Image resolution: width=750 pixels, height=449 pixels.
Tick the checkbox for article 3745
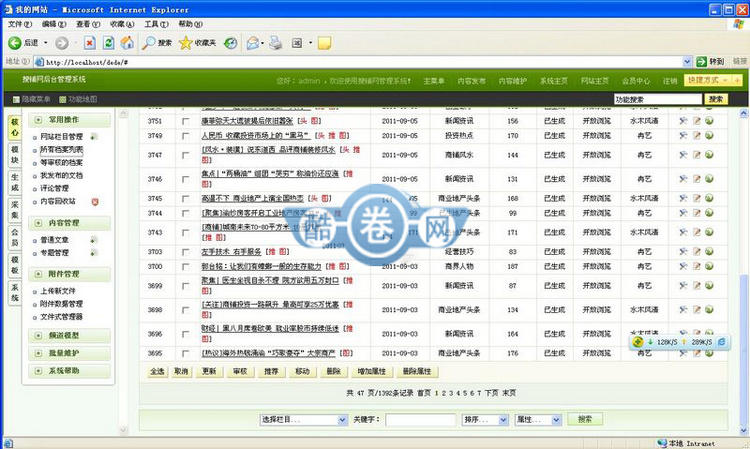pos(185,198)
